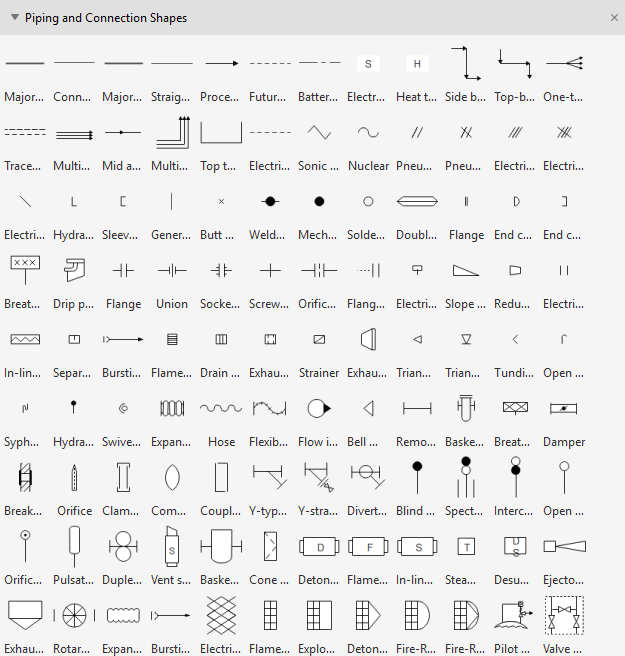Image resolution: width=625 pixels, height=656 pixels.
Task: Choose the Diverter valve shape
Action: [x=368, y=477]
